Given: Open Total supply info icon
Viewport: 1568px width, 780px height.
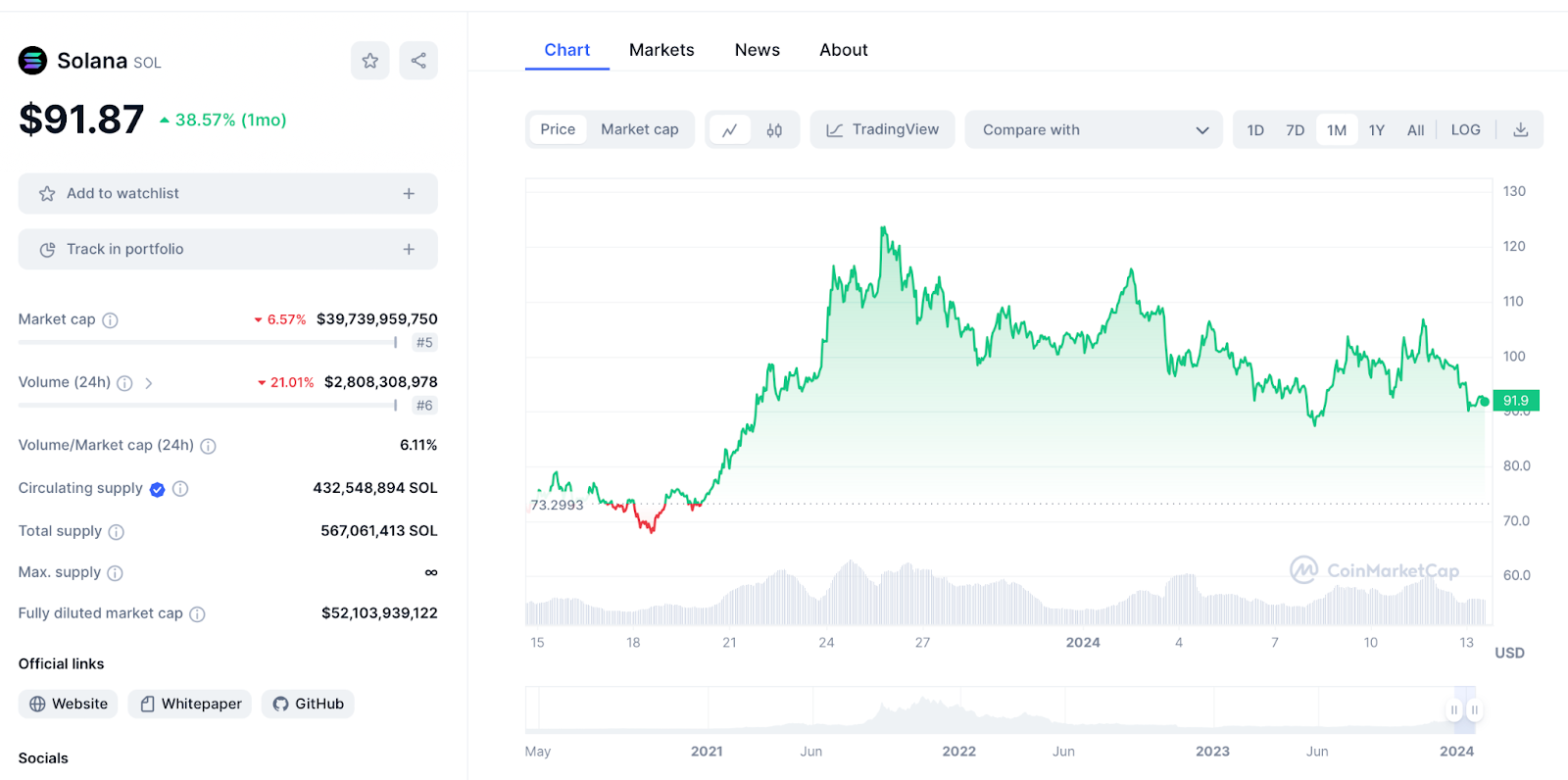Looking at the screenshot, I should point(116,532).
